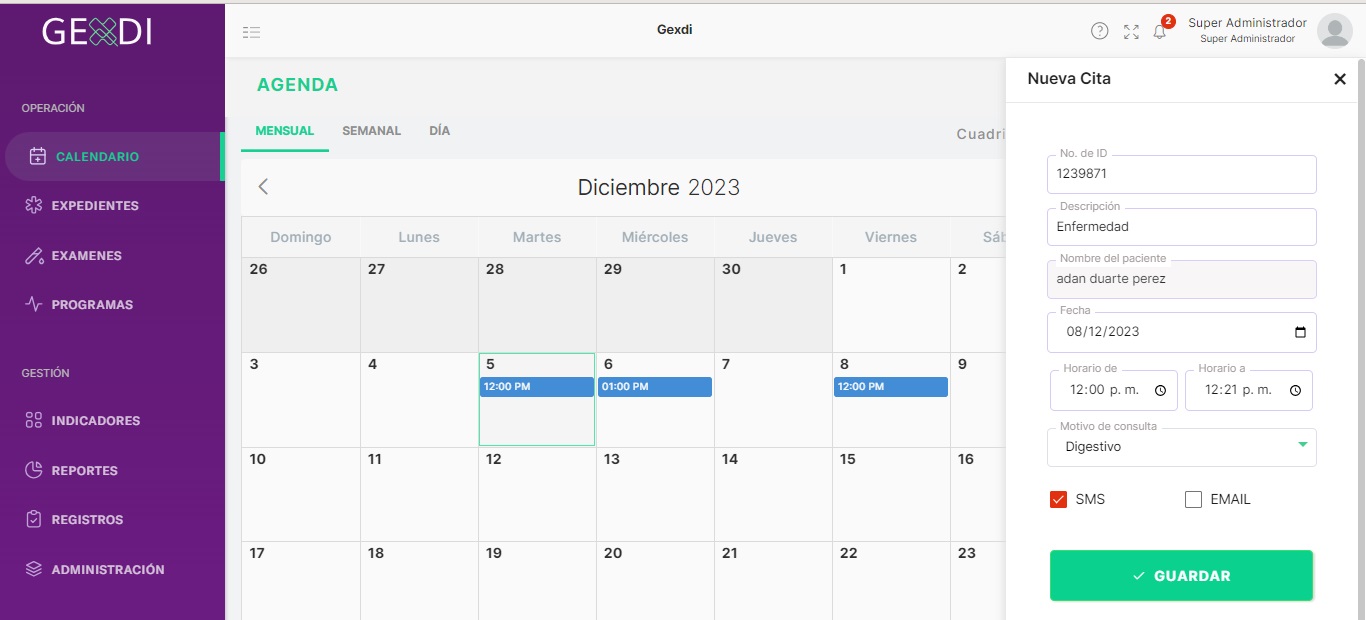Click the Horario de time field
The image size is (1366, 620).
(1114, 391)
